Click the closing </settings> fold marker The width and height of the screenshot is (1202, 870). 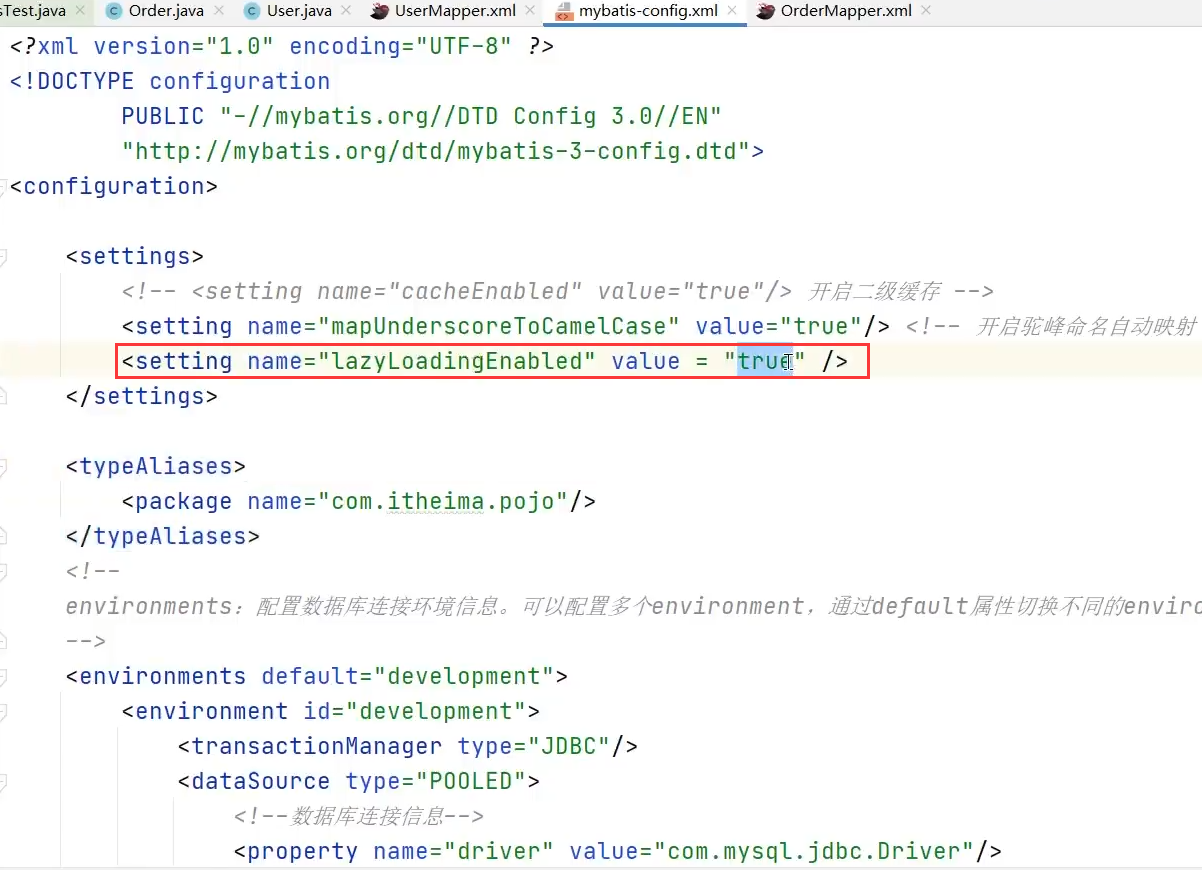(x=3, y=396)
